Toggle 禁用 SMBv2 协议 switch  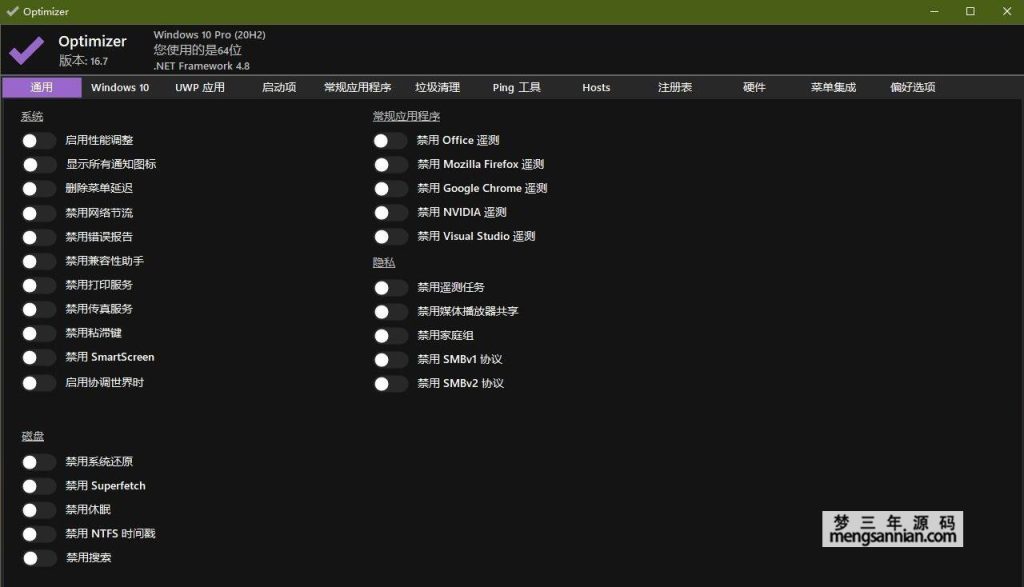[391, 384]
